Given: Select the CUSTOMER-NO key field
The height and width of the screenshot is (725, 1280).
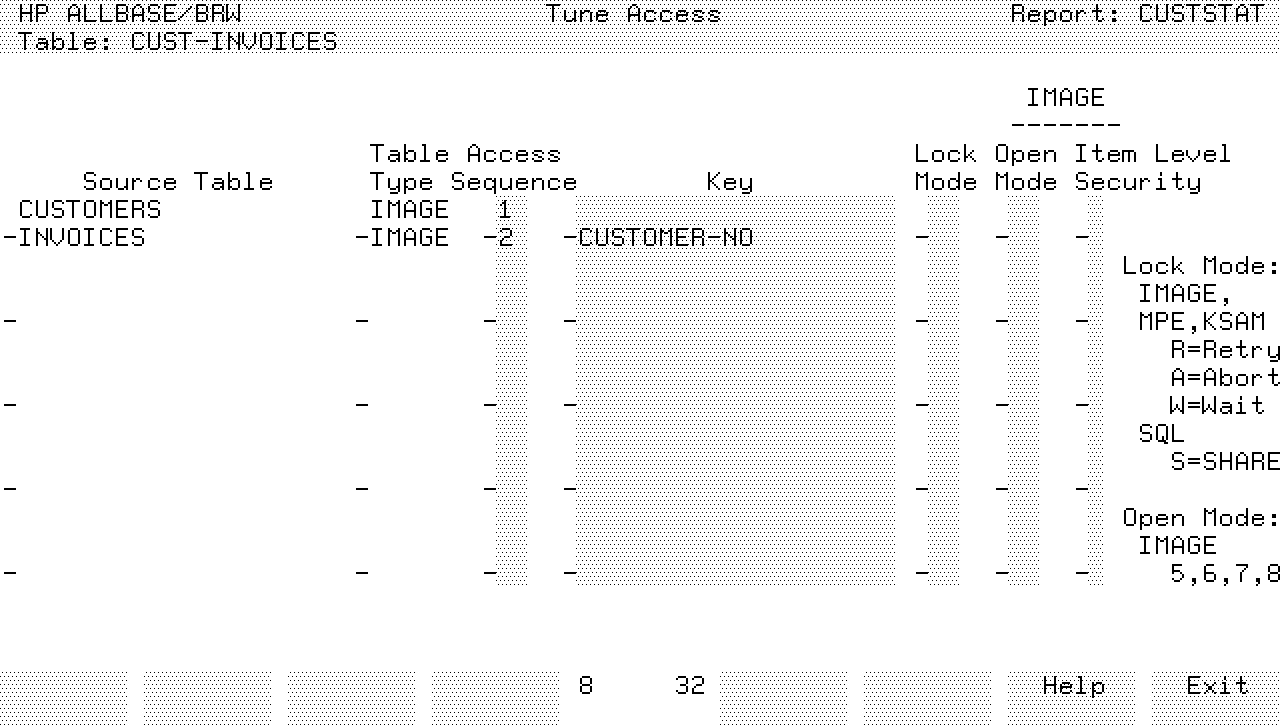Looking at the screenshot, I should (666, 238).
